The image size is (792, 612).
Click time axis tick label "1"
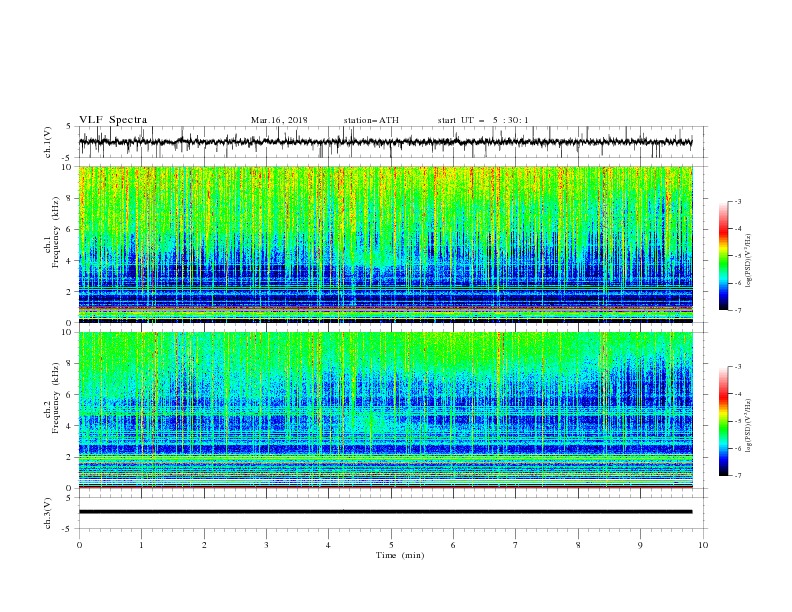click(141, 545)
